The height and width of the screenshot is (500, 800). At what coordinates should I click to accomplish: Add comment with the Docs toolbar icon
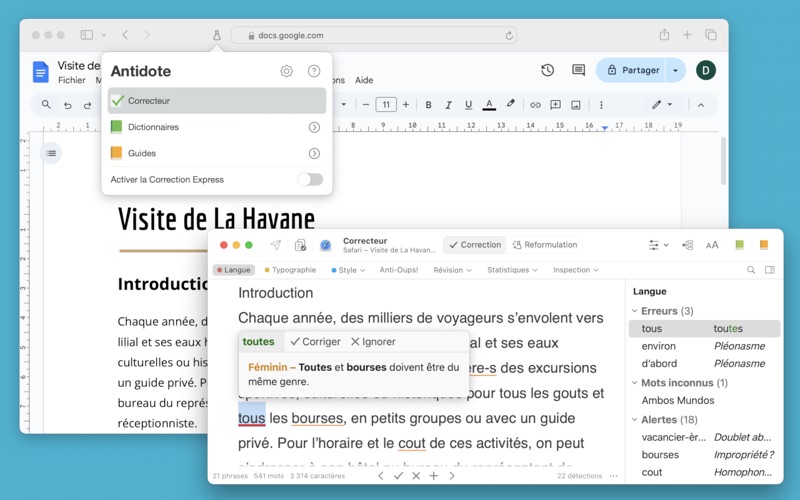pyautogui.click(x=556, y=105)
